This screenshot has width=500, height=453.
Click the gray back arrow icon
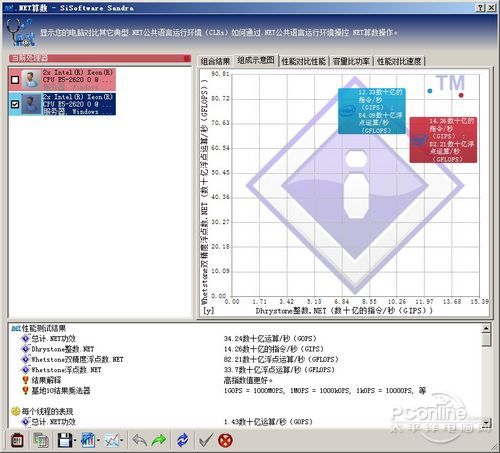pyautogui.click(x=139, y=440)
